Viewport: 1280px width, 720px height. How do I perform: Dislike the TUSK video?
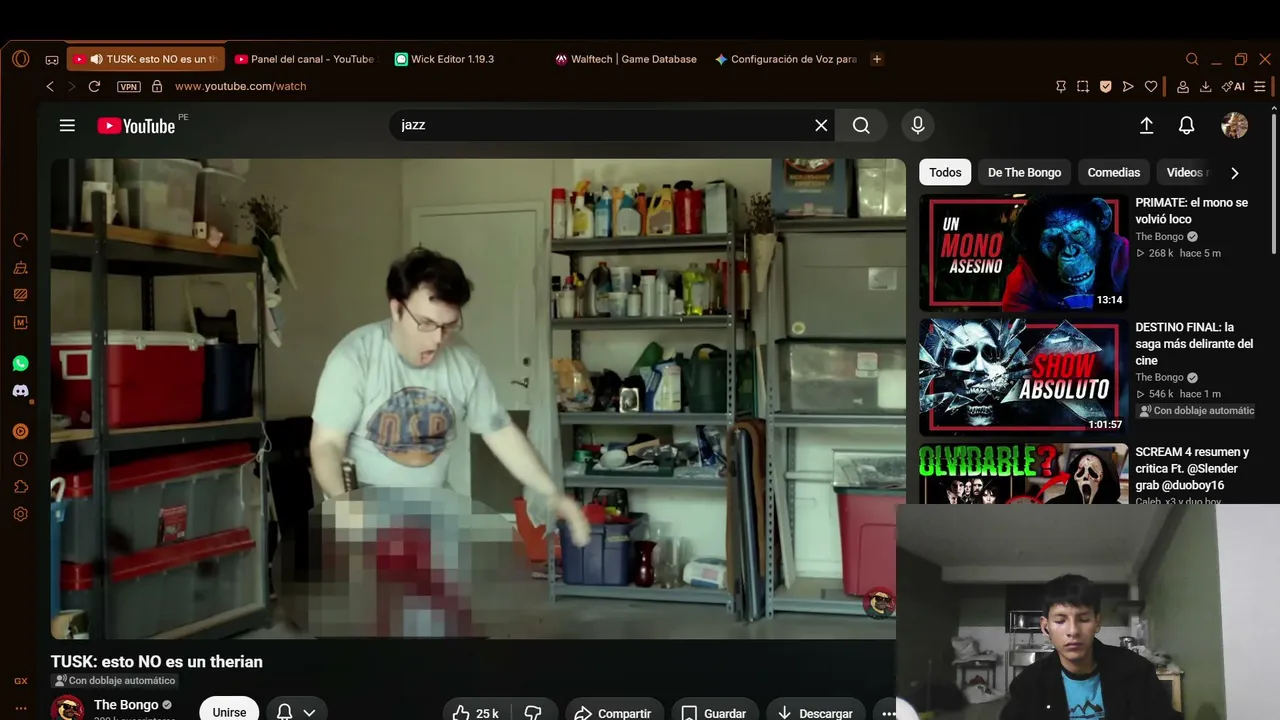(533, 713)
